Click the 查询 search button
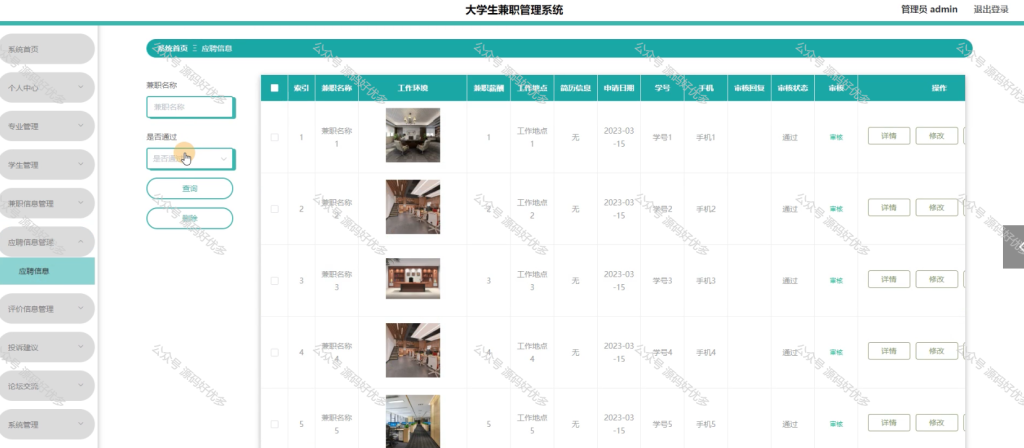This screenshot has width=1024, height=448. 190,188
